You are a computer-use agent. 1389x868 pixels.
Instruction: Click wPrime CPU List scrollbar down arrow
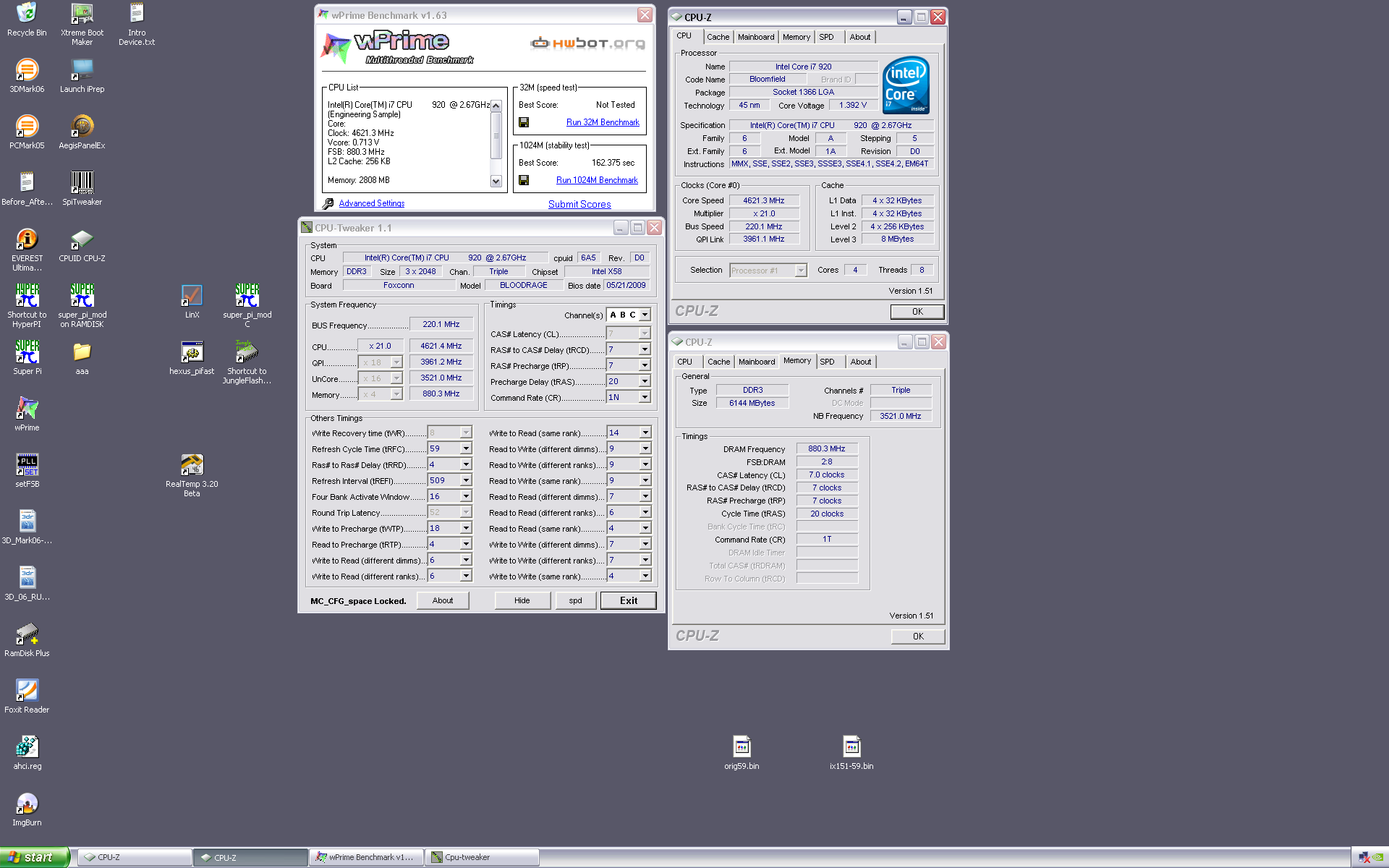click(496, 182)
